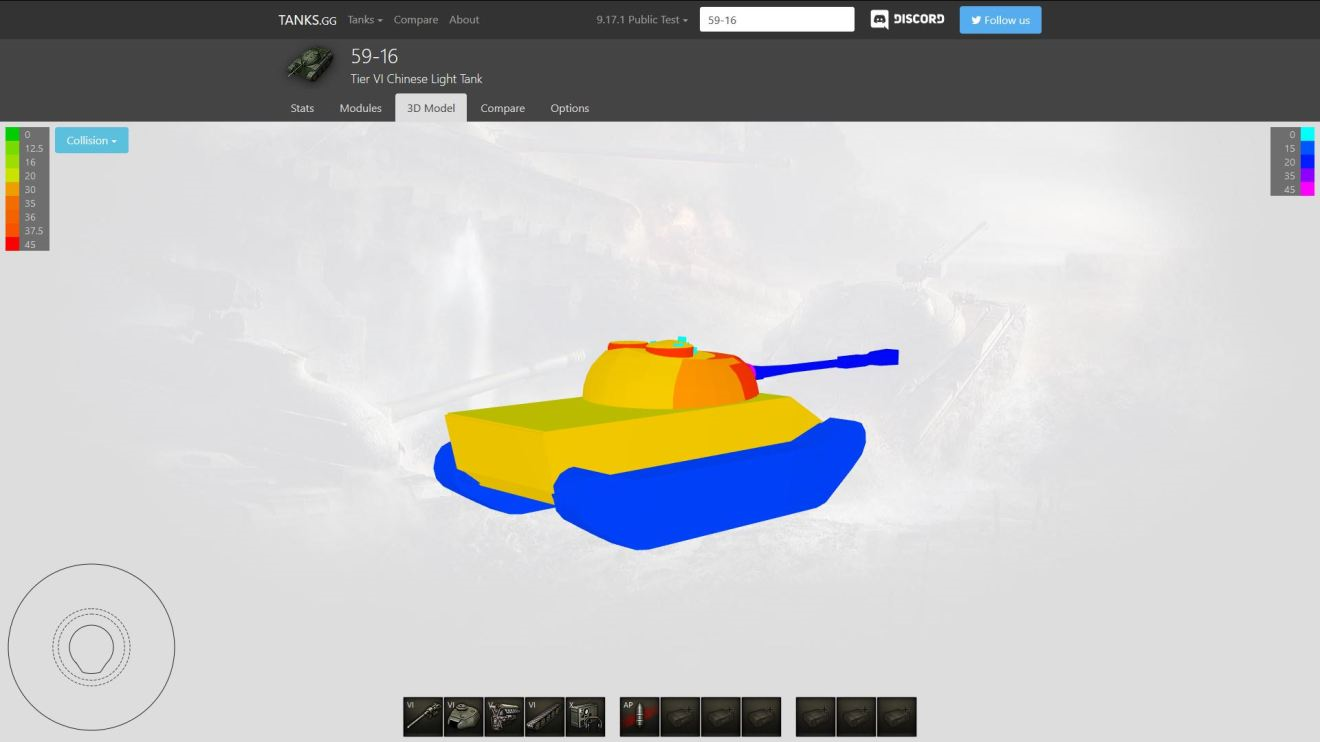Screen dimensions: 1320x742
Task: Open the About link in navbar
Action: (x=464, y=20)
